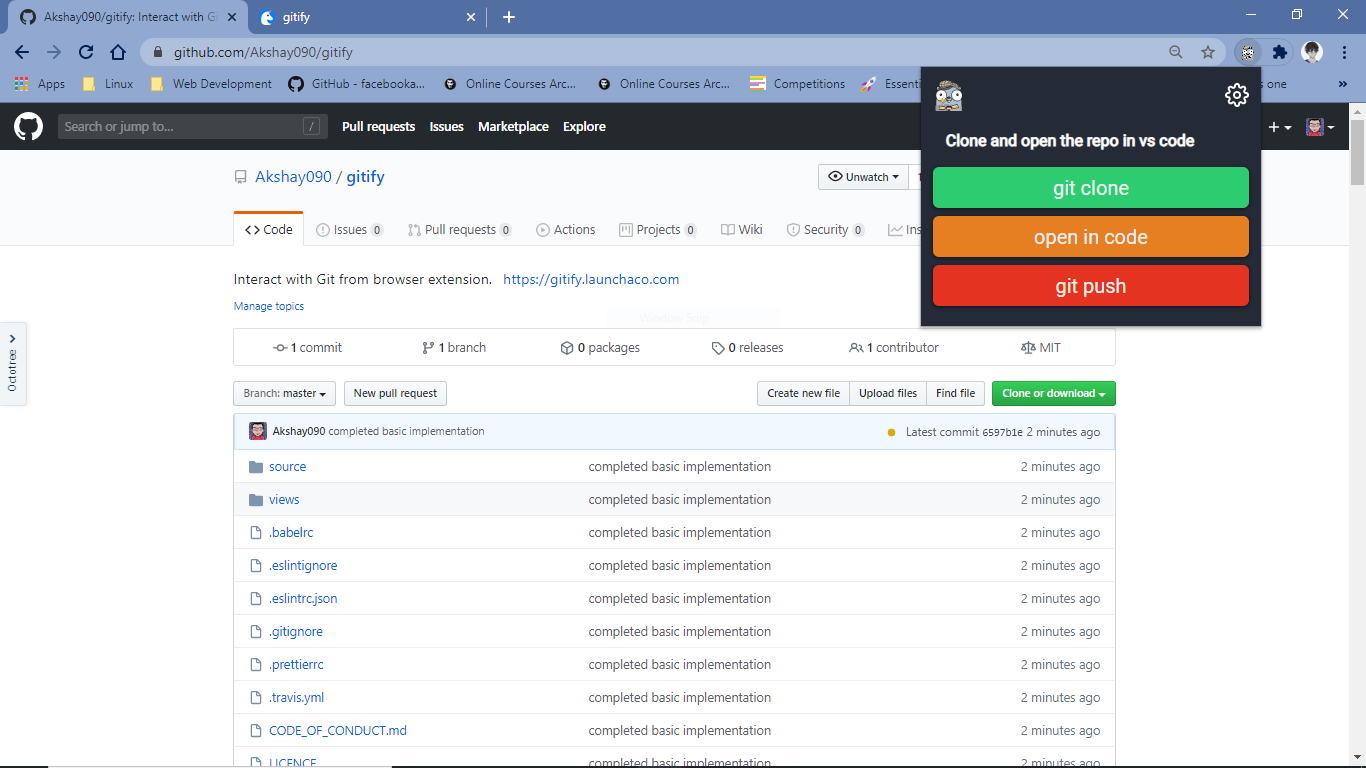
Task: Click the zoom magnifier icon in address bar
Action: tap(1176, 52)
